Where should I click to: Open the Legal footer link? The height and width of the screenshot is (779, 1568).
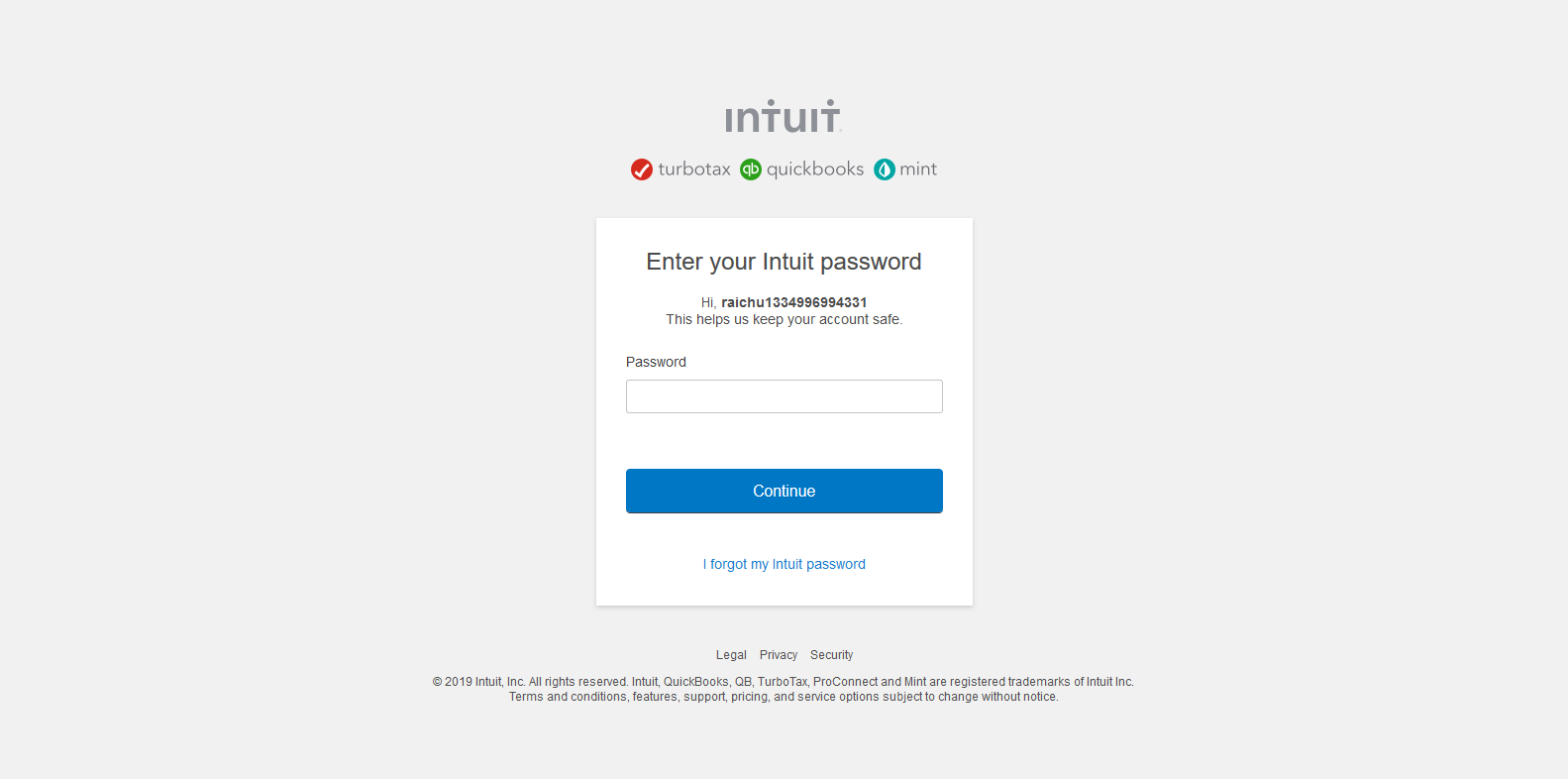coord(731,655)
